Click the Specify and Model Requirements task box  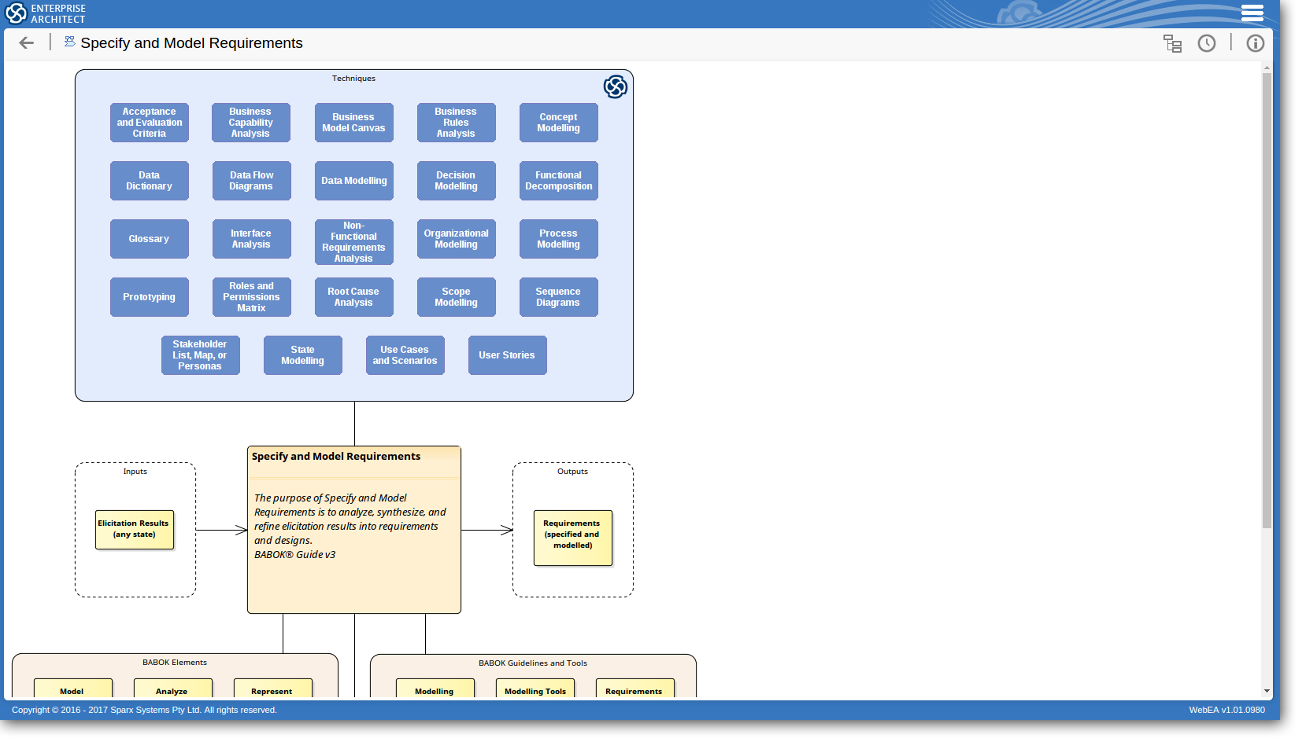(354, 529)
